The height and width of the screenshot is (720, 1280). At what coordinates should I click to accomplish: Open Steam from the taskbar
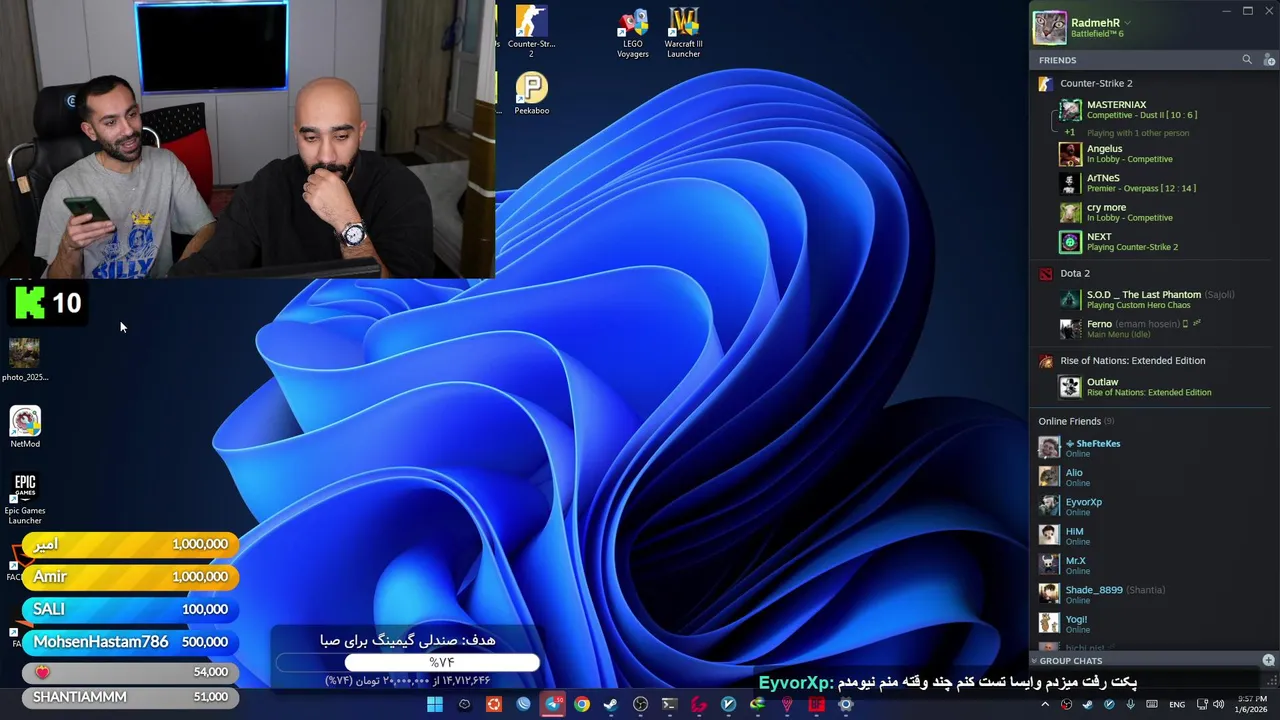click(611, 705)
